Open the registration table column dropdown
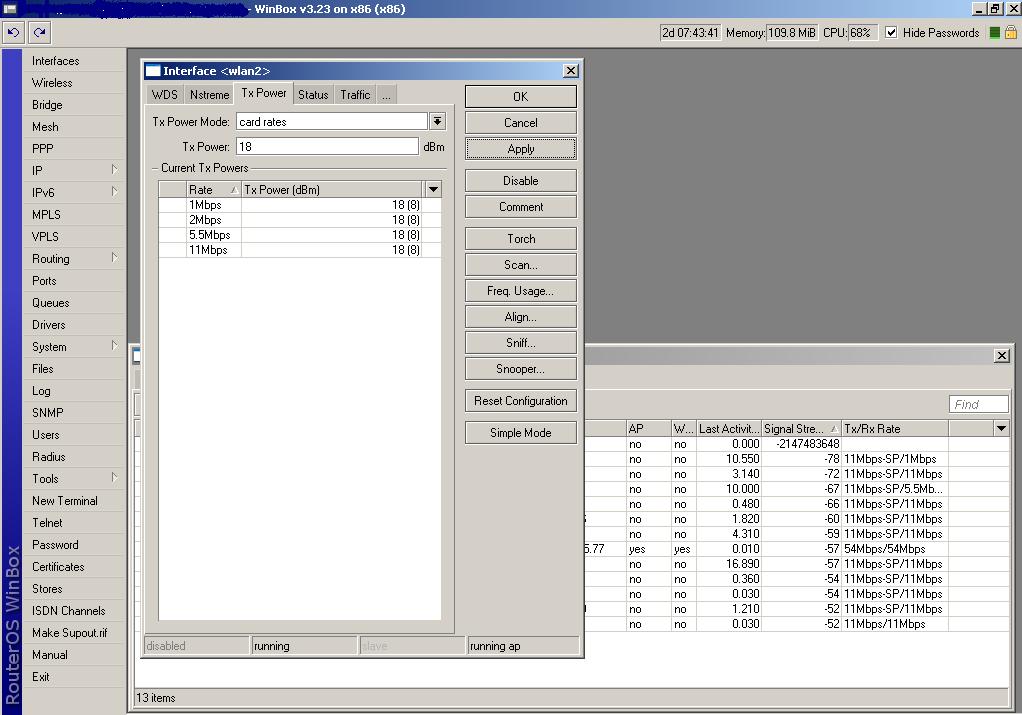 [1001, 428]
